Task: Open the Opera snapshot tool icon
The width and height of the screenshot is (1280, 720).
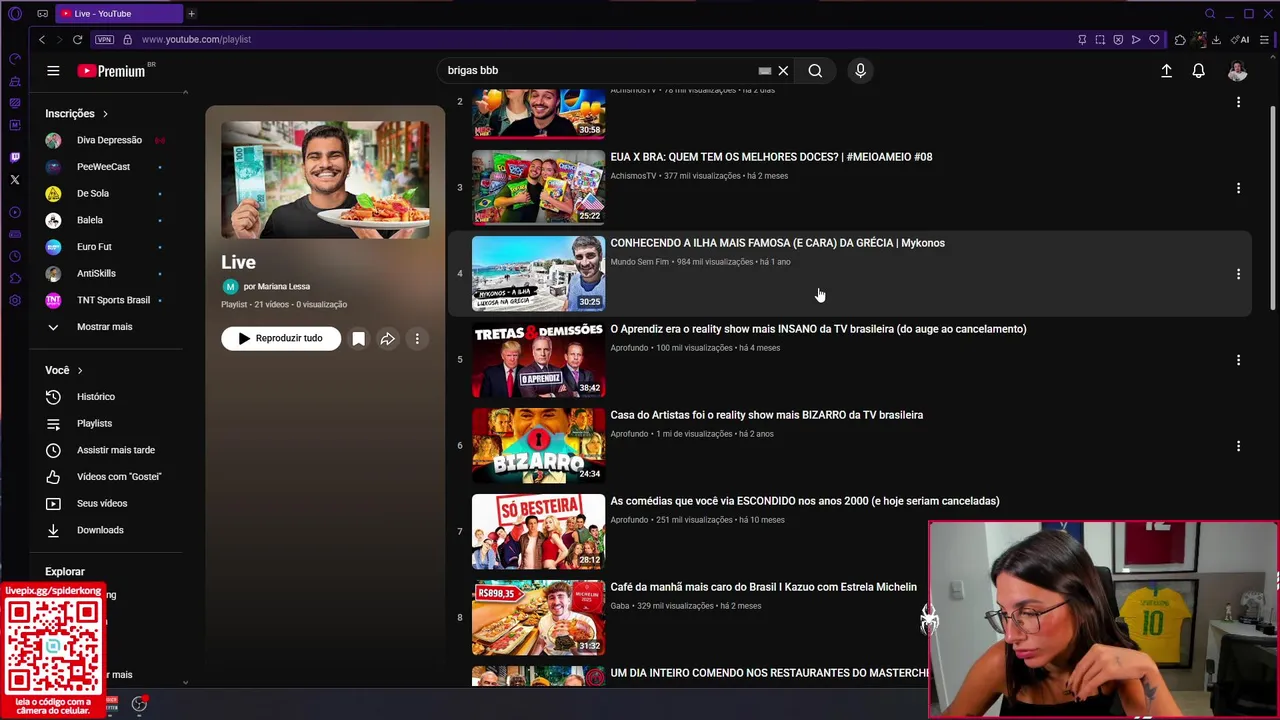Action: point(1100,40)
